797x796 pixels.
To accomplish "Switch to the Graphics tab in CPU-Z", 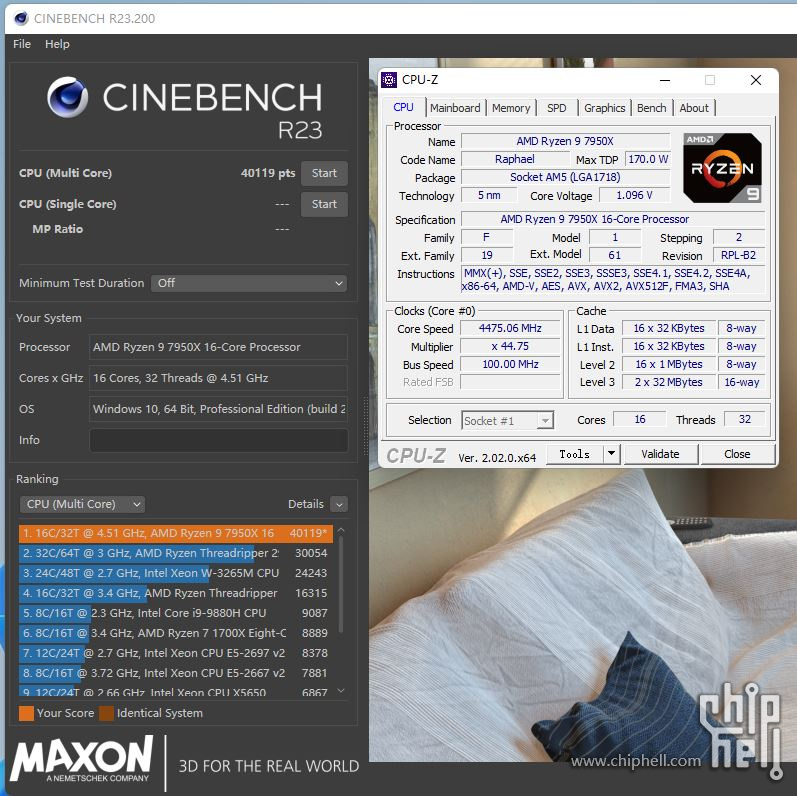I will point(604,108).
